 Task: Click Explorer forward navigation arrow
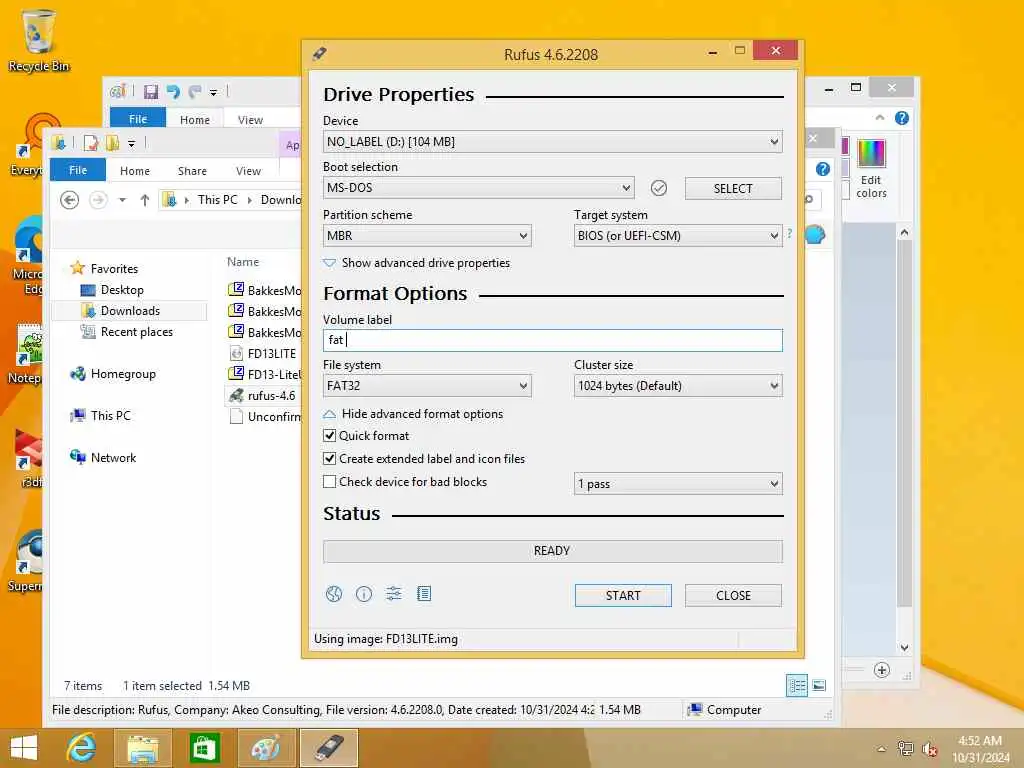click(98, 200)
